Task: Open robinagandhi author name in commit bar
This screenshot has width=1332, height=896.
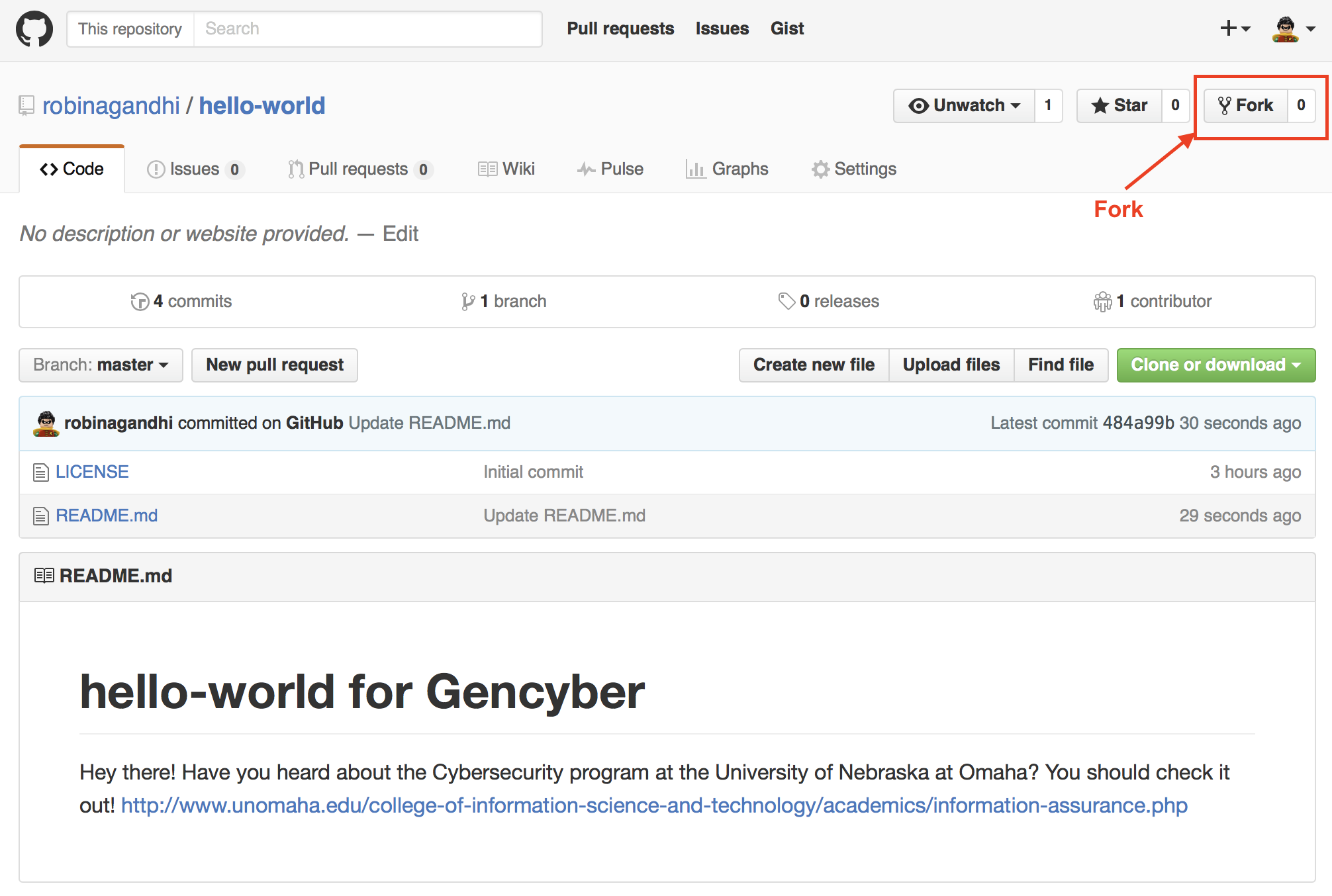Action: point(119,424)
